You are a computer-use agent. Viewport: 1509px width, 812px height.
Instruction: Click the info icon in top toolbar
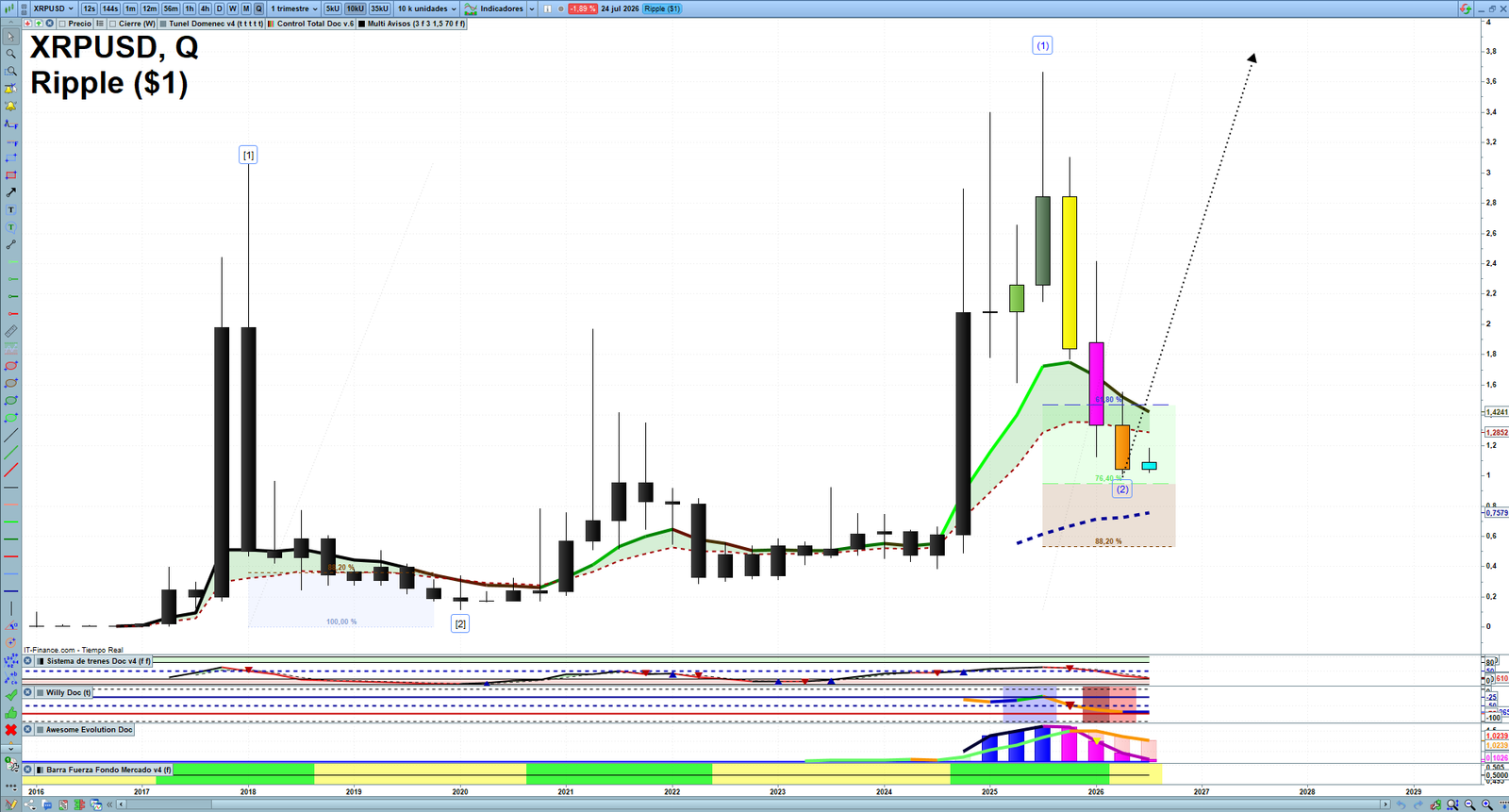[547, 8]
